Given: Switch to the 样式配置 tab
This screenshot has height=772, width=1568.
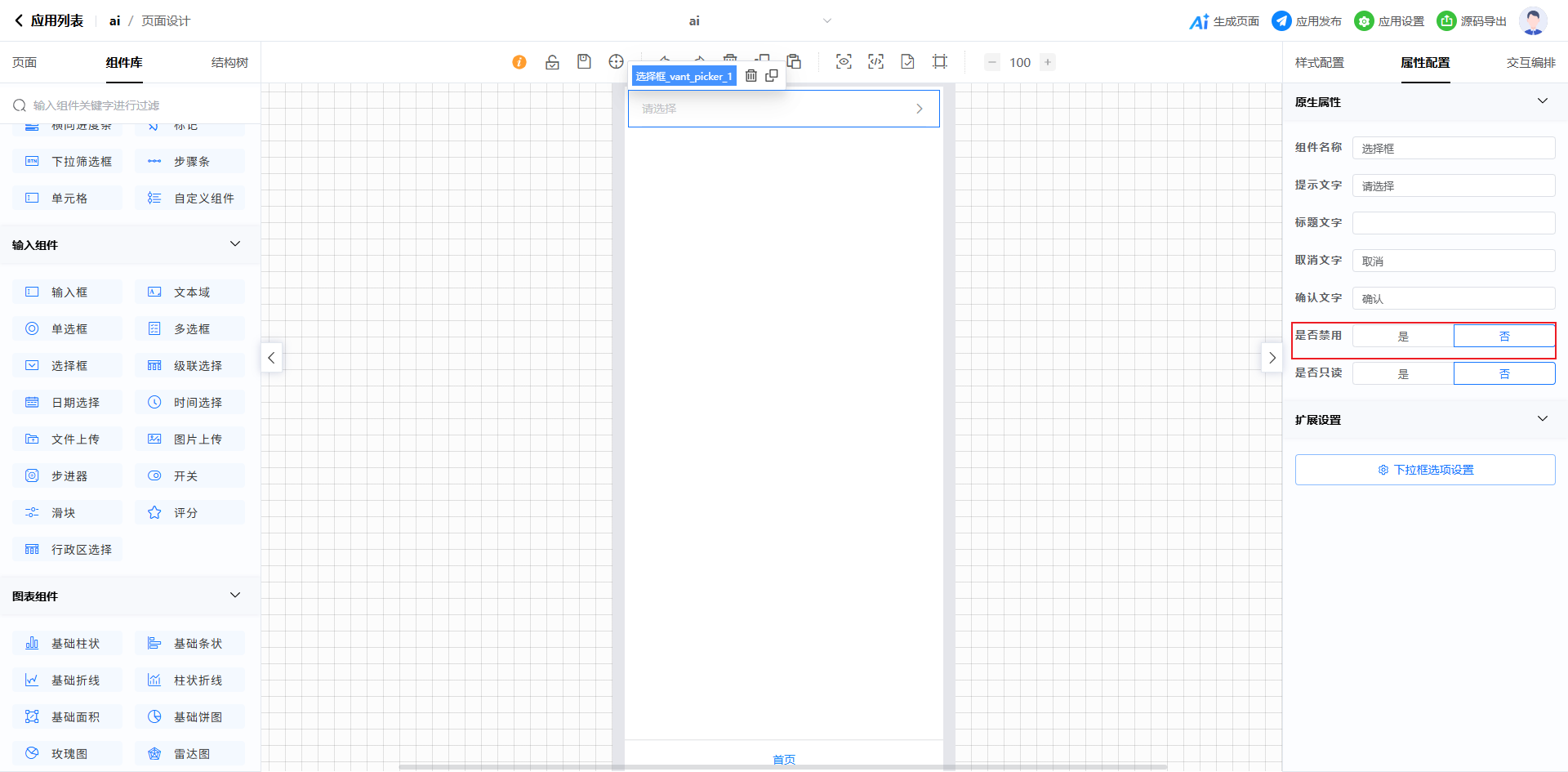Looking at the screenshot, I should pos(1319,63).
